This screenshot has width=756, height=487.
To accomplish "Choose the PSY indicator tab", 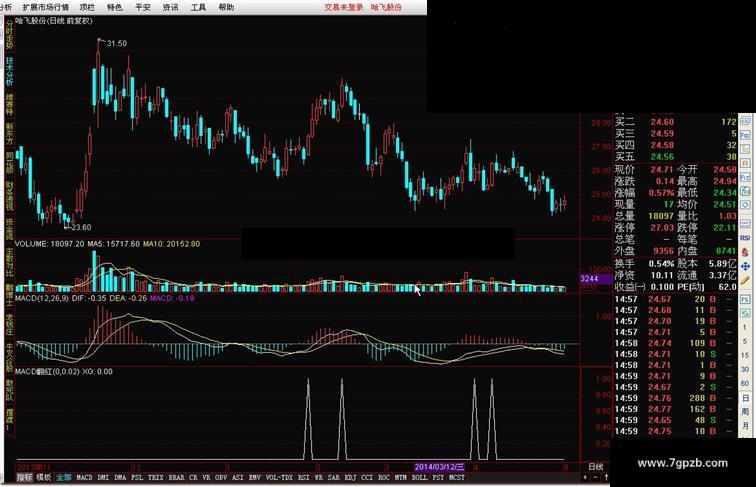I will point(438,477).
